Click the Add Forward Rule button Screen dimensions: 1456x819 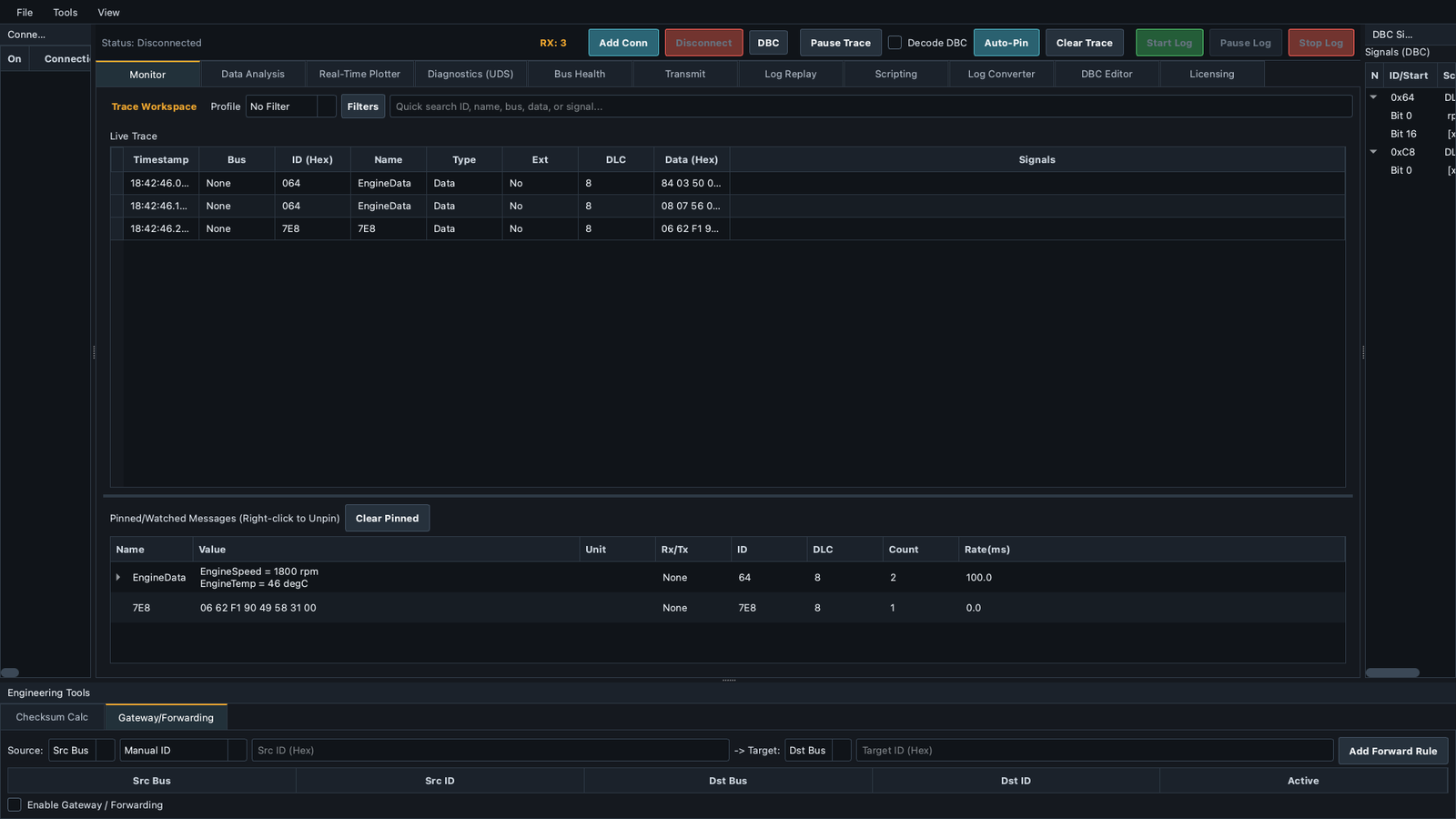tap(1393, 751)
